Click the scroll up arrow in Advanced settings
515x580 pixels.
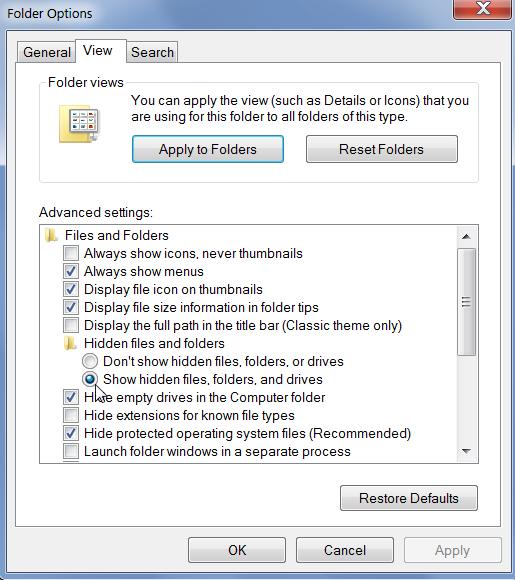point(467,236)
